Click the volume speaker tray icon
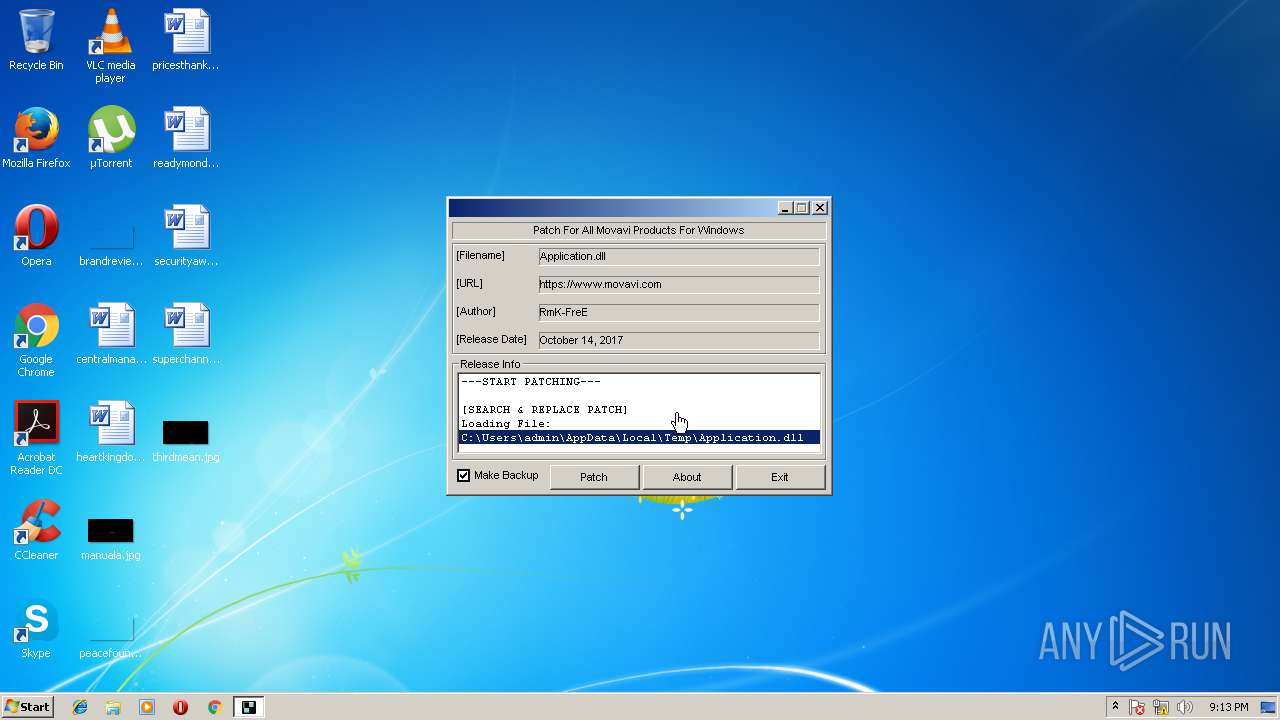The width and height of the screenshot is (1280, 720). click(x=1185, y=707)
